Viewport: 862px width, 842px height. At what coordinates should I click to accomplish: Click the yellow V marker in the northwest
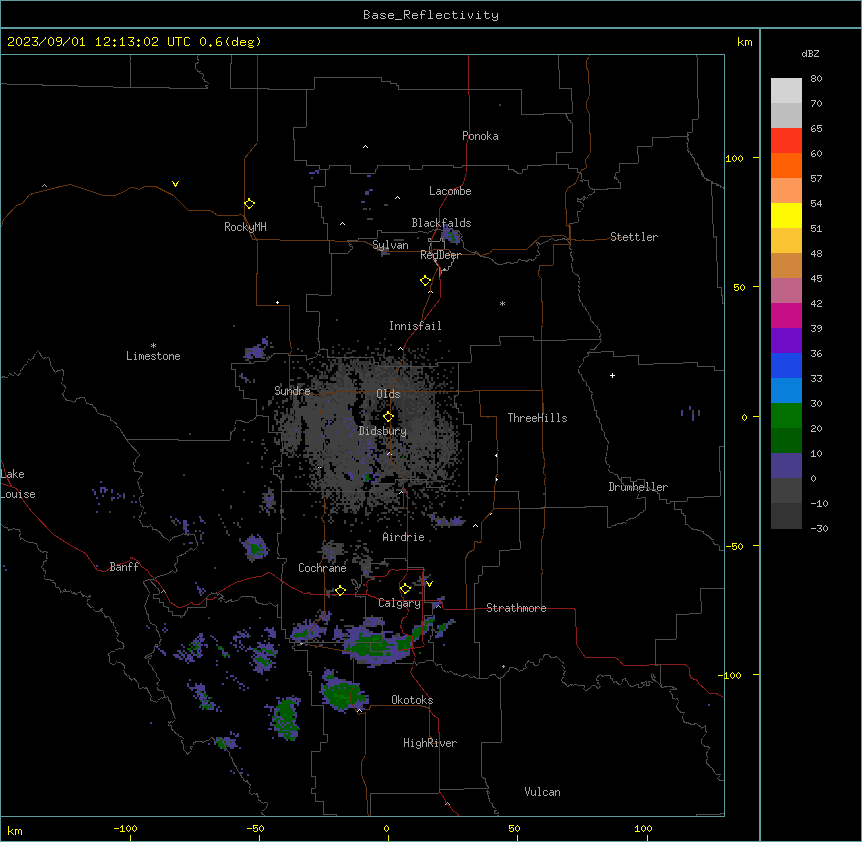175,184
